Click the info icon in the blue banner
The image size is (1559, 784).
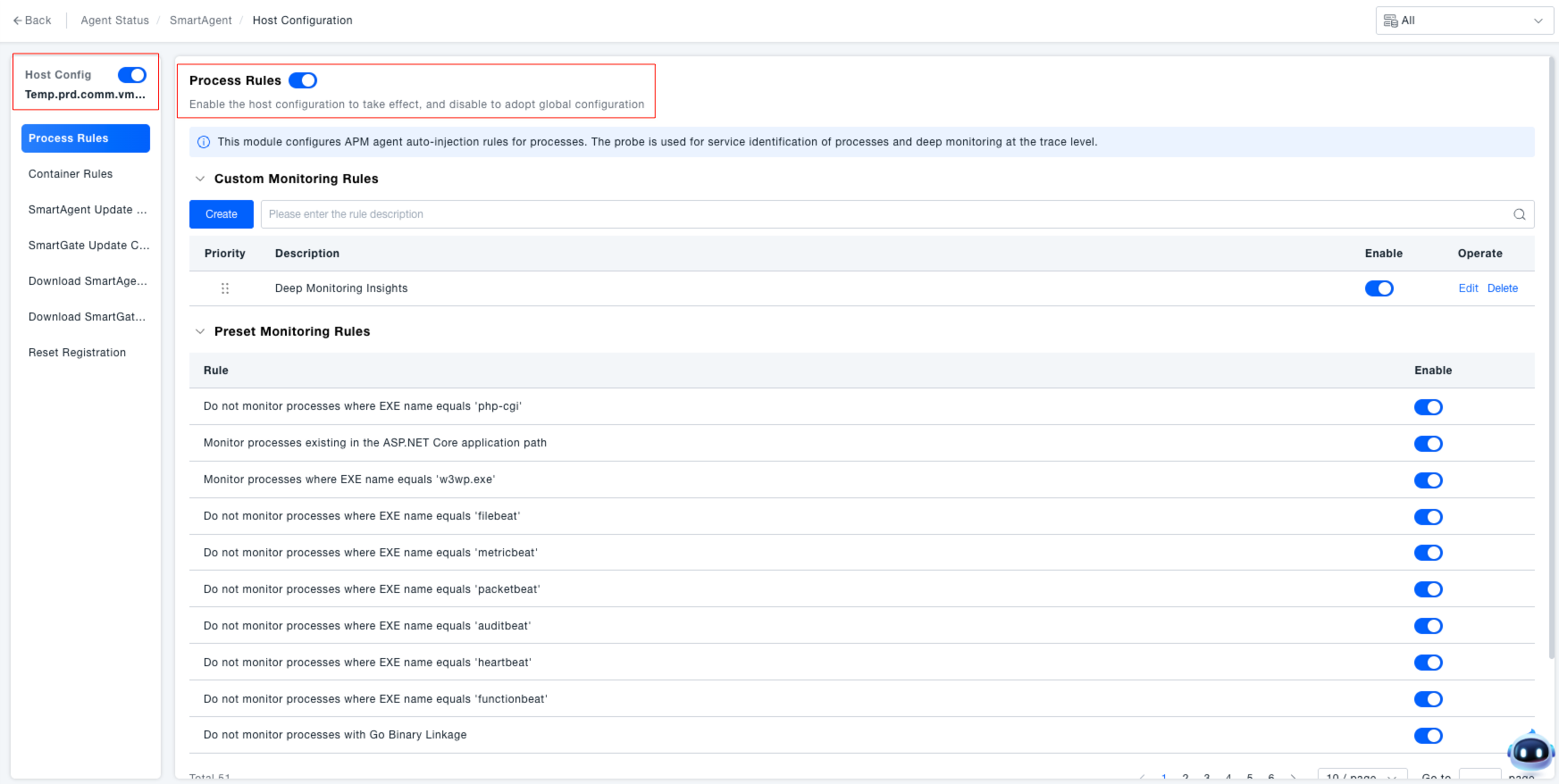204,142
